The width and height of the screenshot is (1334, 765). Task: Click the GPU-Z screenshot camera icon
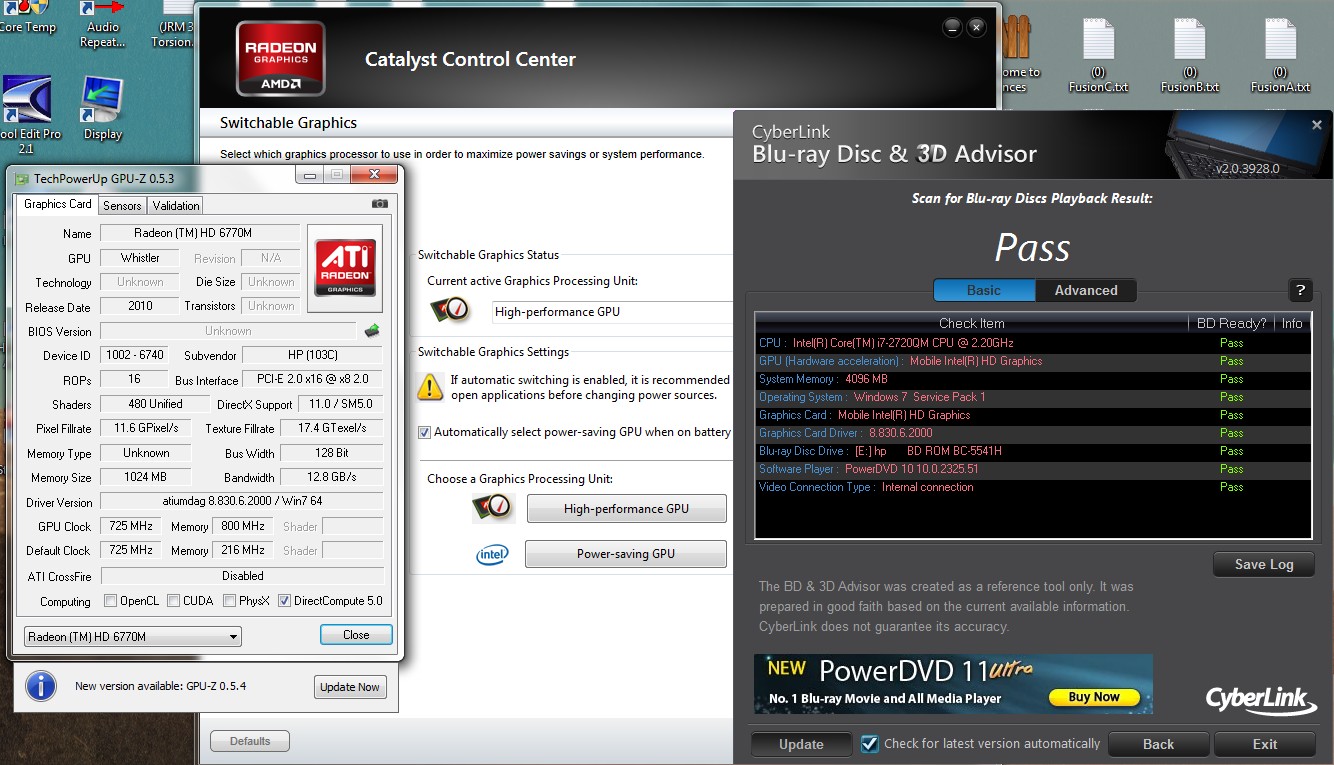click(380, 204)
